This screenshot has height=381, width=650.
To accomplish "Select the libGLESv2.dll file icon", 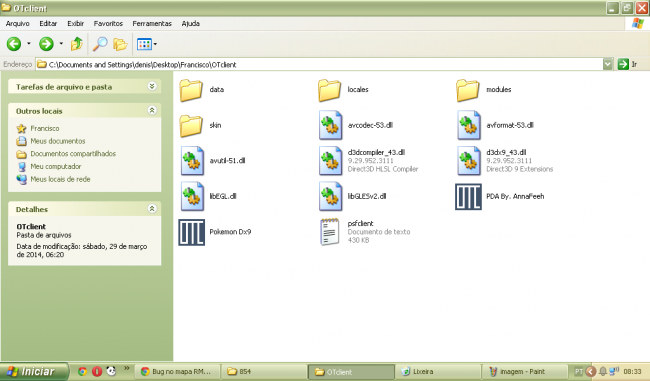I will click(330, 197).
